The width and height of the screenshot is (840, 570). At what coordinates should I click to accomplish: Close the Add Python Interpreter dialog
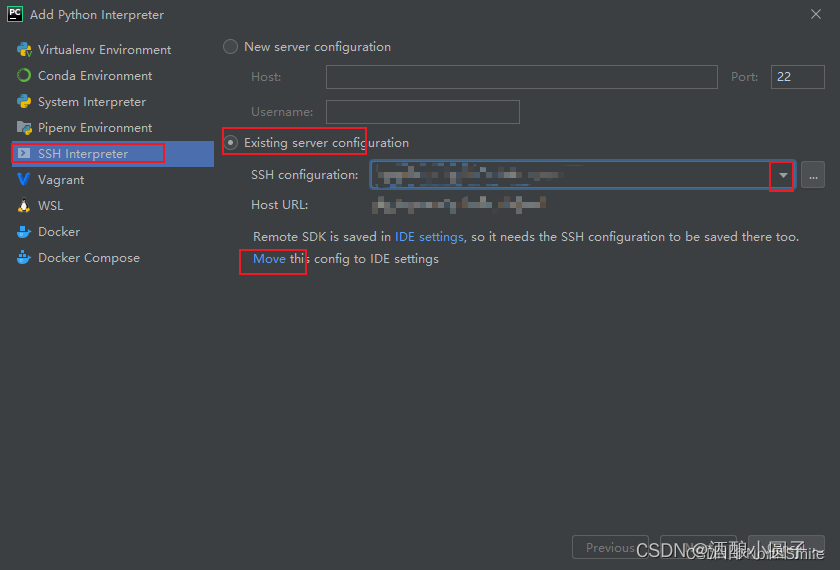[x=815, y=14]
